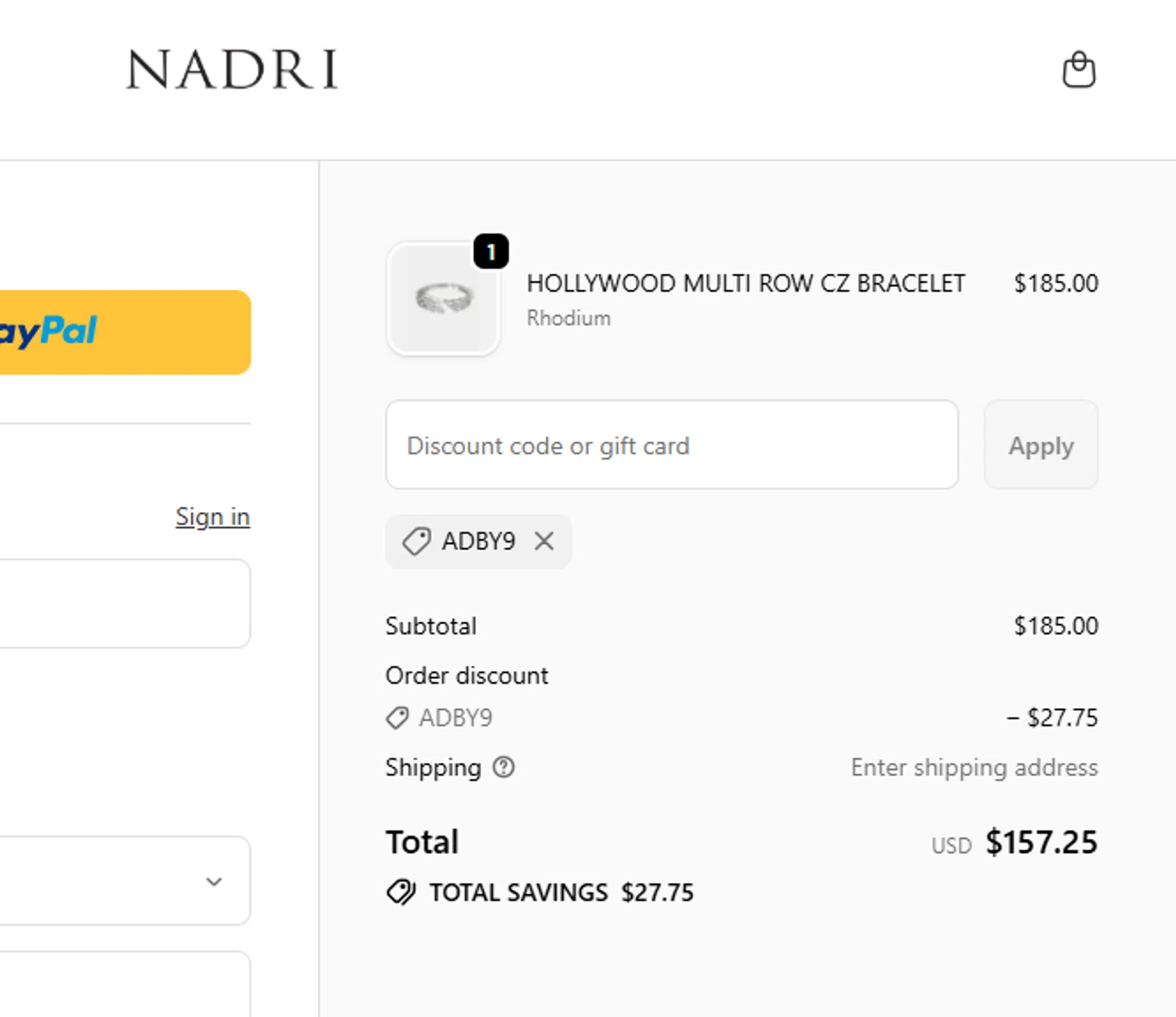Click the email input under Sign in

point(125,604)
